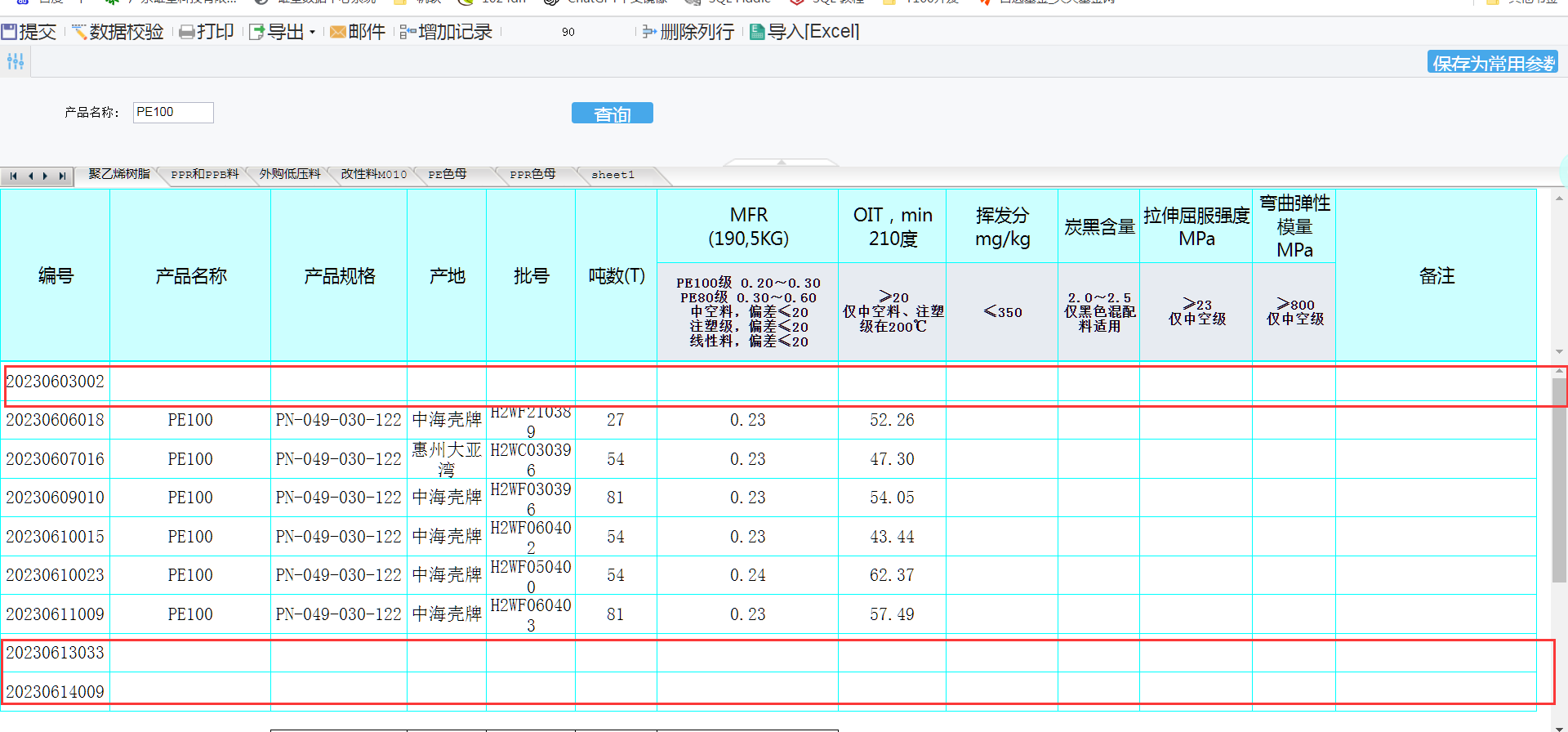
Task: Send report via 邮件 mail button
Action: 358,32
